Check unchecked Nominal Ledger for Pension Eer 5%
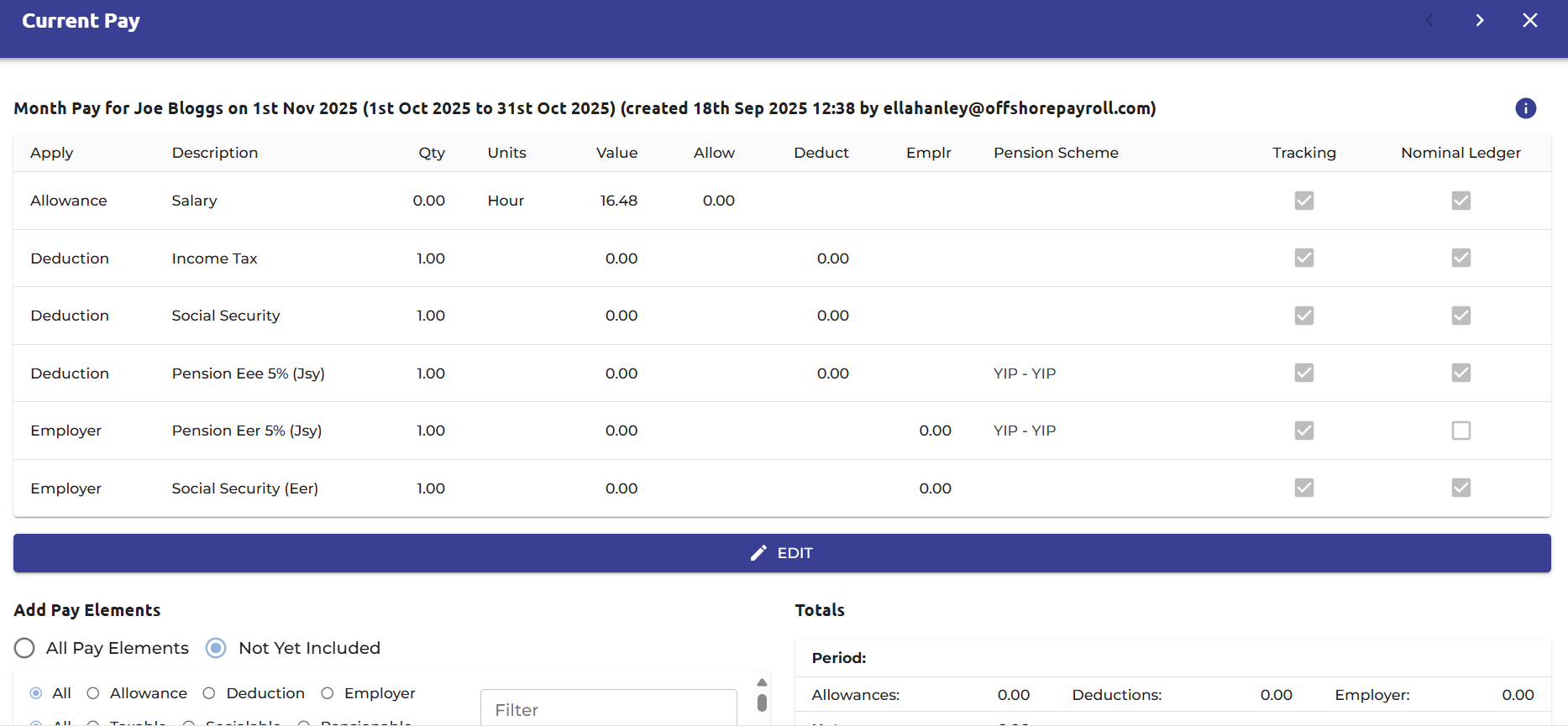The width and height of the screenshot is (1568, 726). pos(1461,431)
